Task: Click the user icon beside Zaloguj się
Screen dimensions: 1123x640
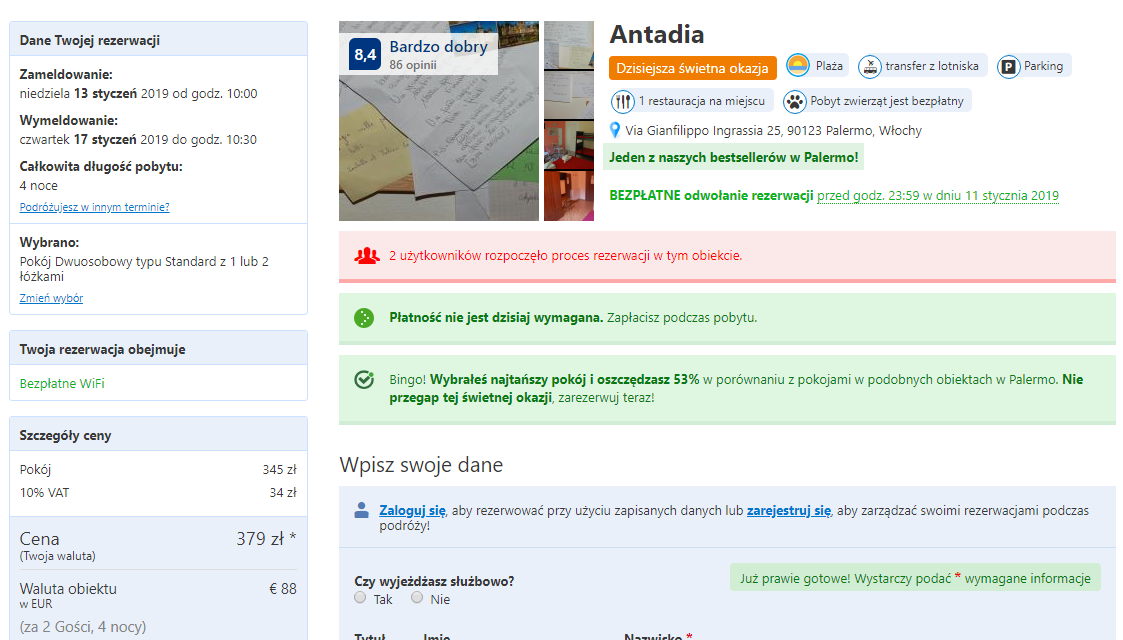Action: pos(362,510)
